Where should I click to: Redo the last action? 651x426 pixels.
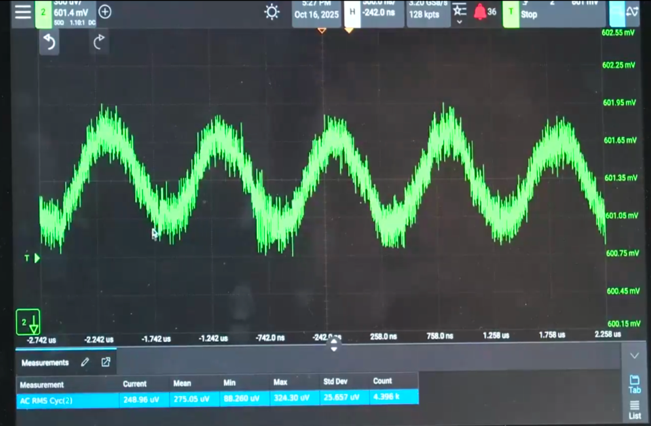pyautogui.click(x=99, y=42)
